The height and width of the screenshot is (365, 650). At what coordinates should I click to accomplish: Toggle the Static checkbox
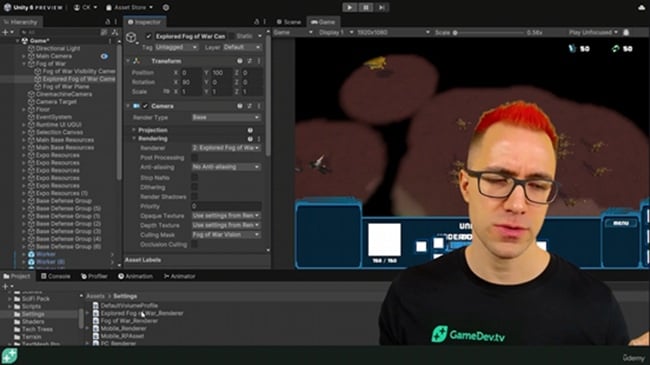pyautogui.click(x=232, y=36)
